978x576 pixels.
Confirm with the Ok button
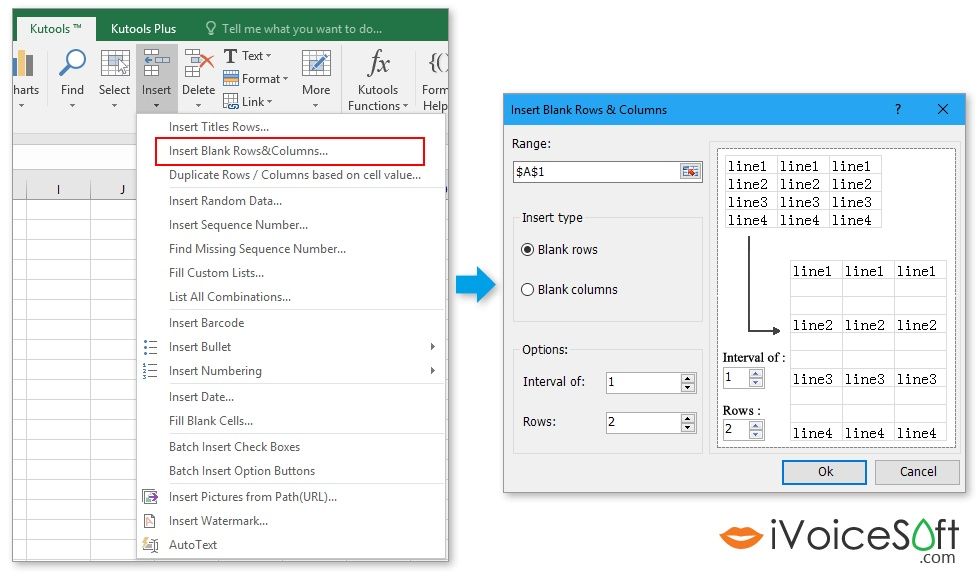(x=823, y=471)
